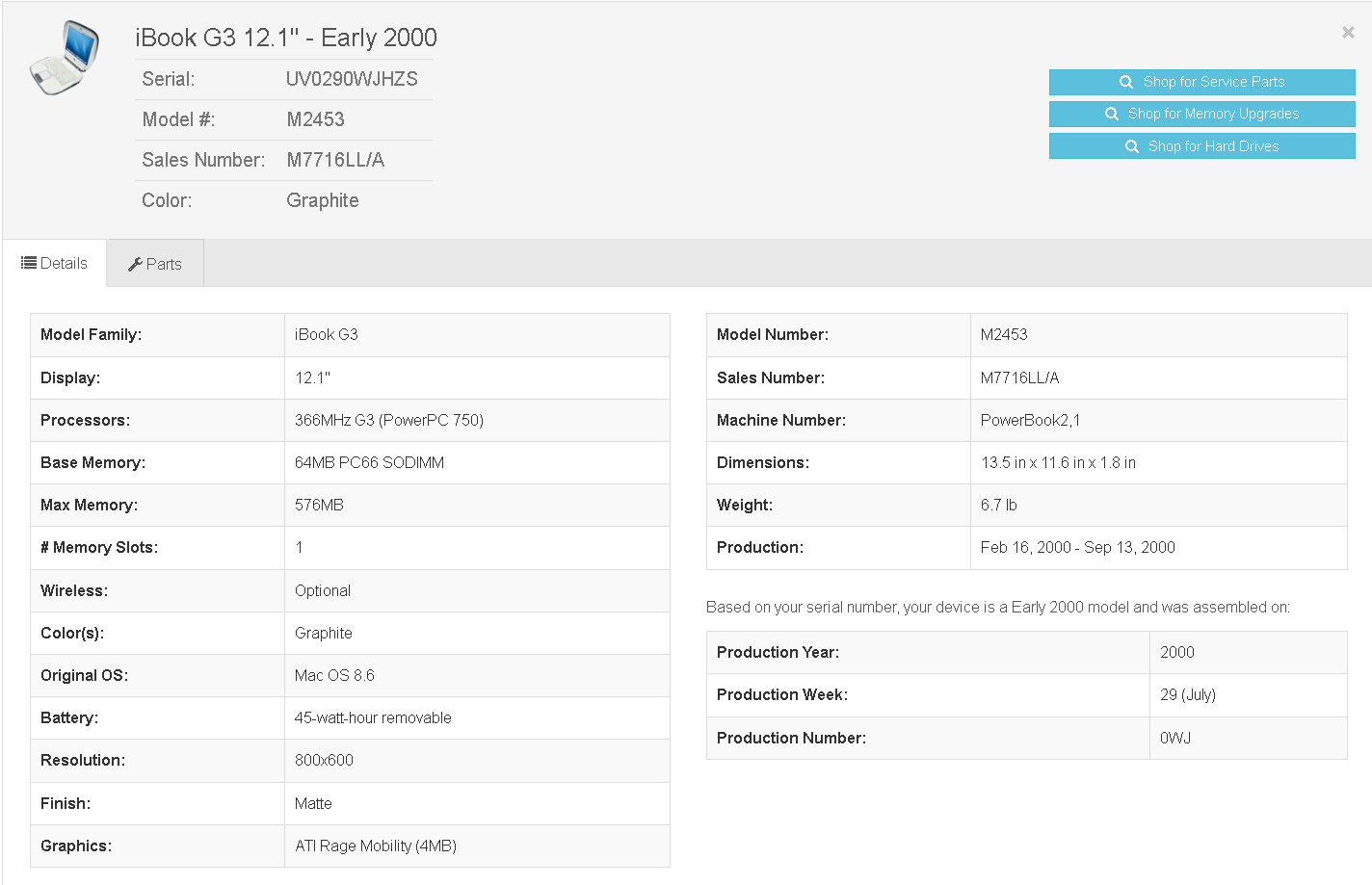Click Production Week value 29 (July)
This screenshot has height=885, width=1372.
pyautogui.click(x=1187, y=694)
